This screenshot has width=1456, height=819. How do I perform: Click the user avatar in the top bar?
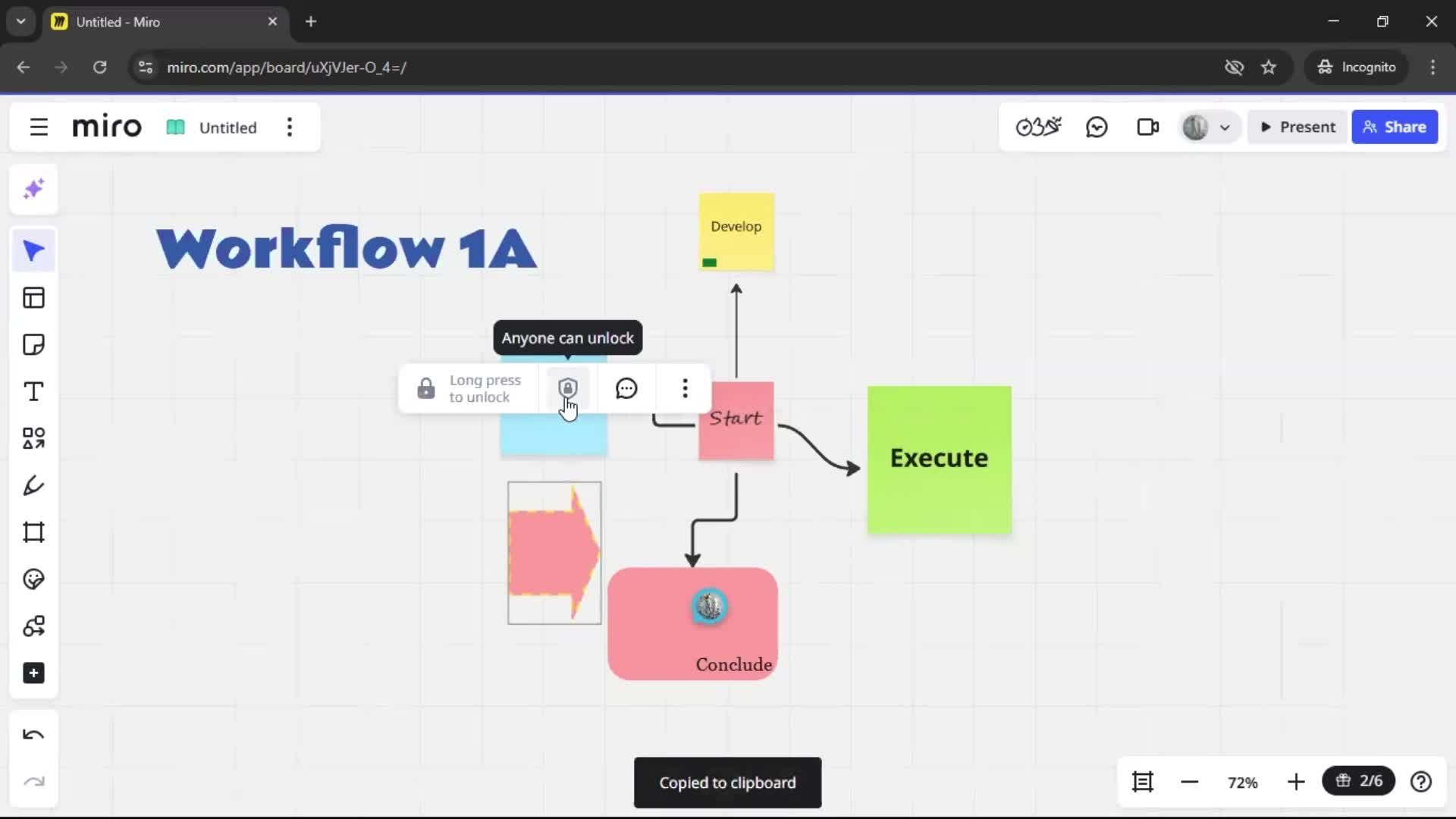pyautogui.click(x=1195, y=127)
